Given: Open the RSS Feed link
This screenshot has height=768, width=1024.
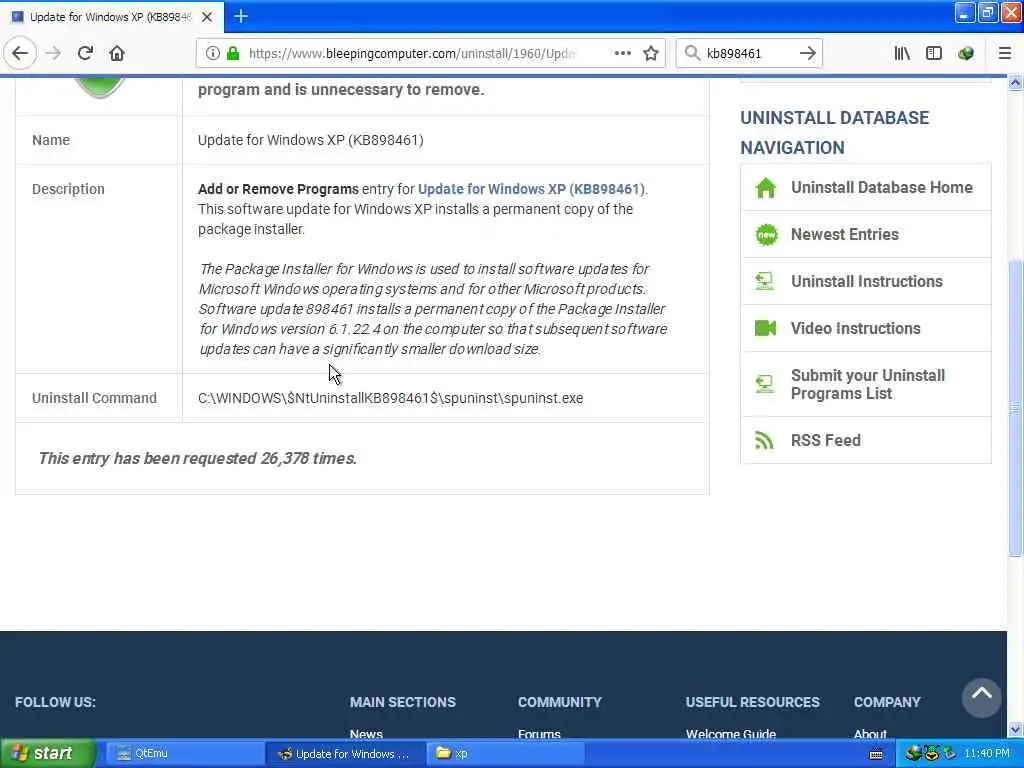Looking at the screenshot, I should pos(825,440).
